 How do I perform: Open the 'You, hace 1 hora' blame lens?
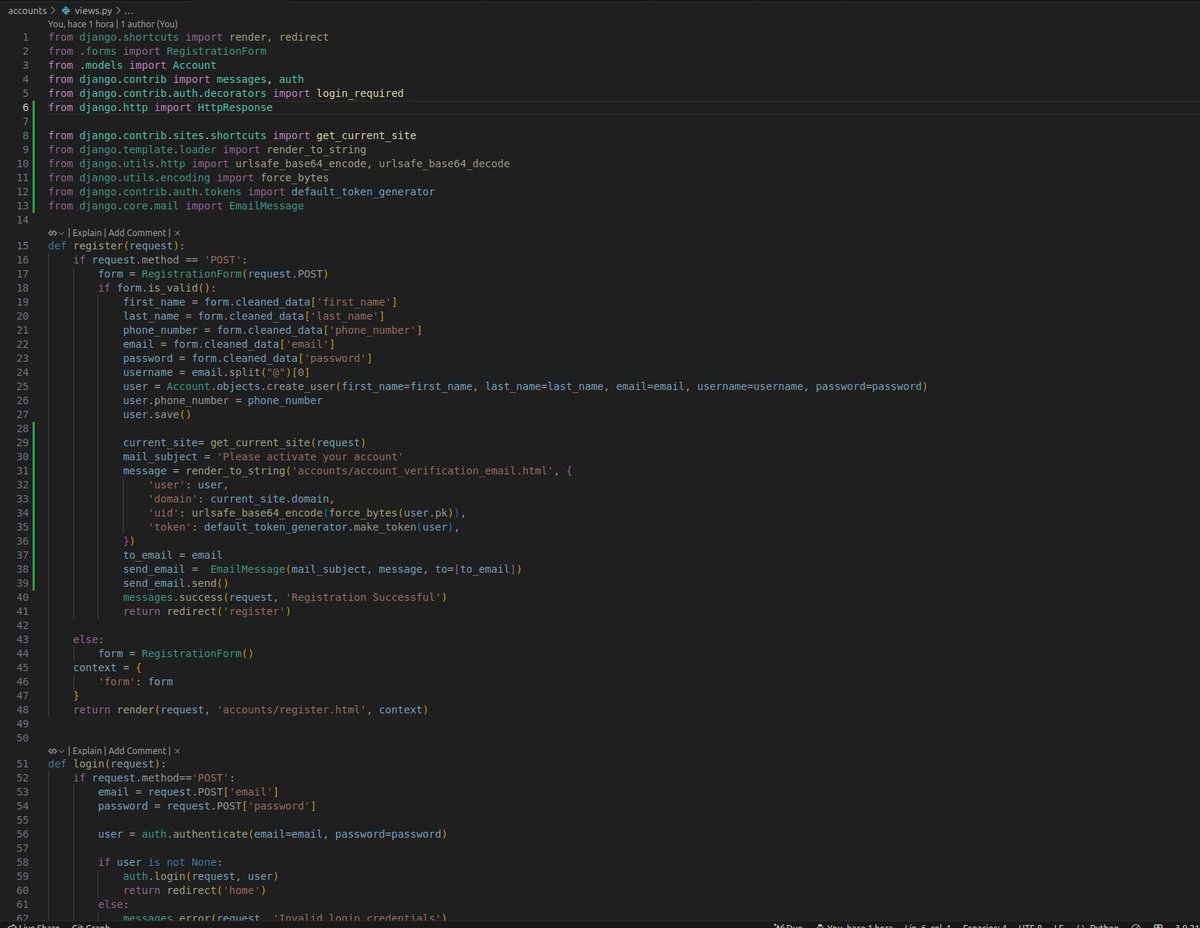pyautogui.click(x=81, y=23)
